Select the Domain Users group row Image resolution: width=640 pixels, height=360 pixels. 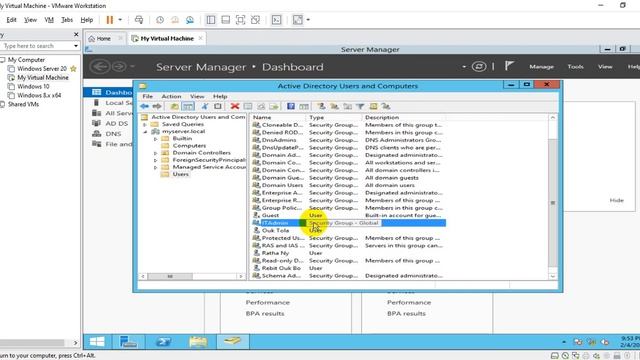[282, 185]
